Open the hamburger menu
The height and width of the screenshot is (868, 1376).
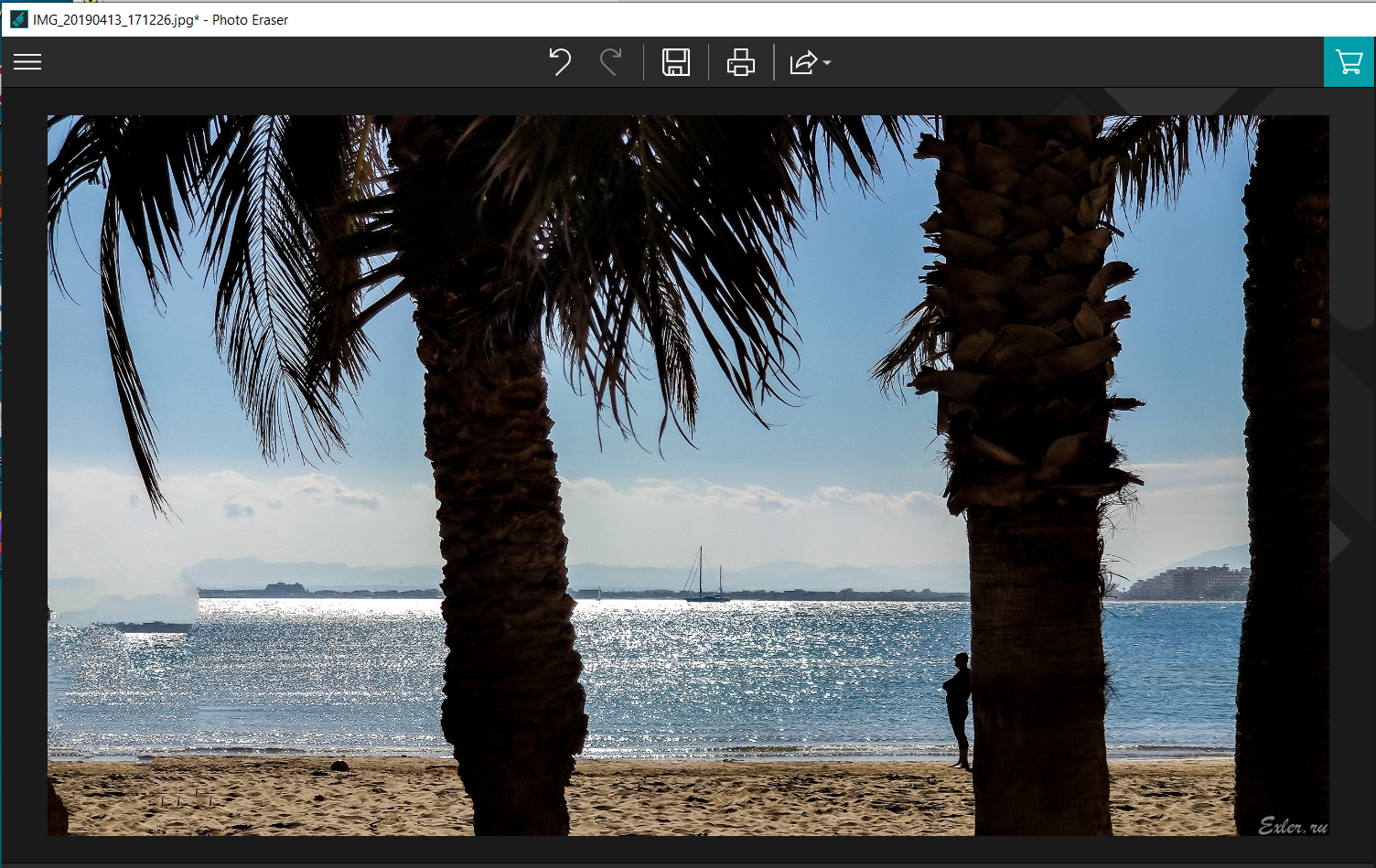27,62
